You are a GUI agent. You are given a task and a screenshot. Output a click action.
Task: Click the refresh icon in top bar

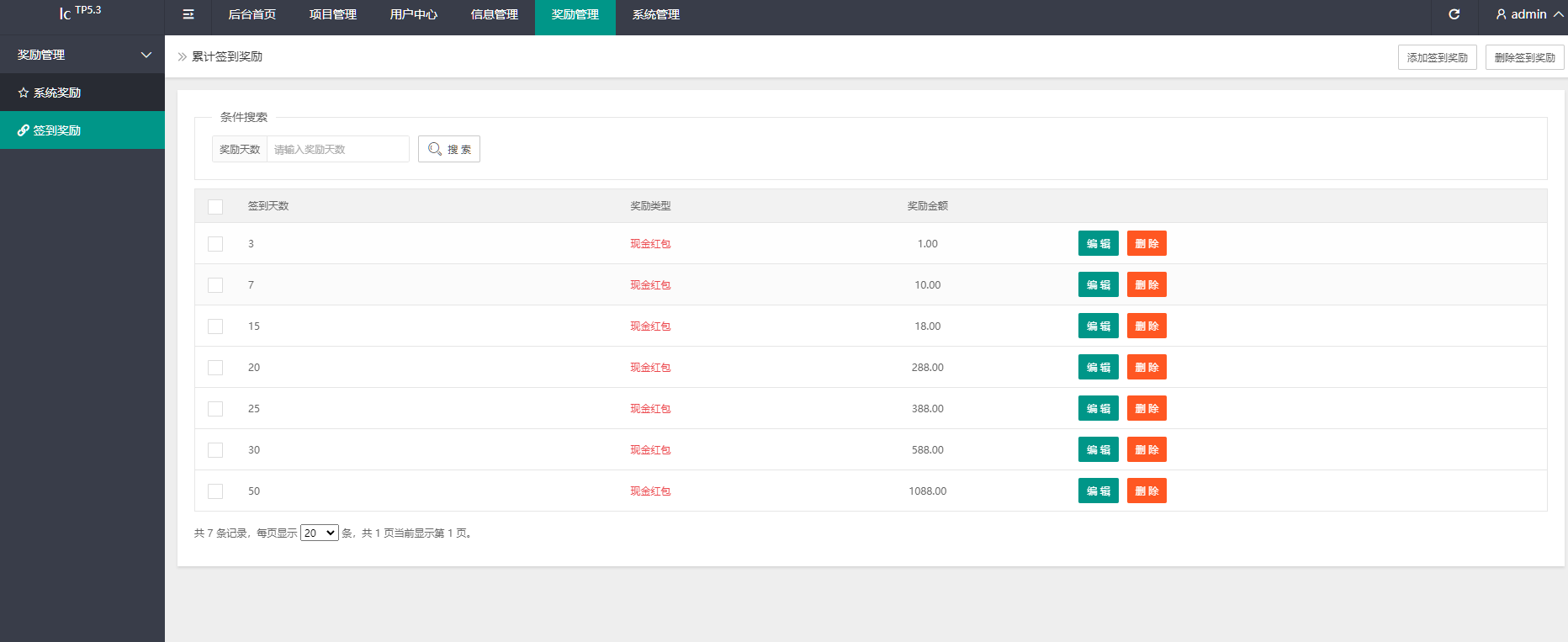[1454, 14]
